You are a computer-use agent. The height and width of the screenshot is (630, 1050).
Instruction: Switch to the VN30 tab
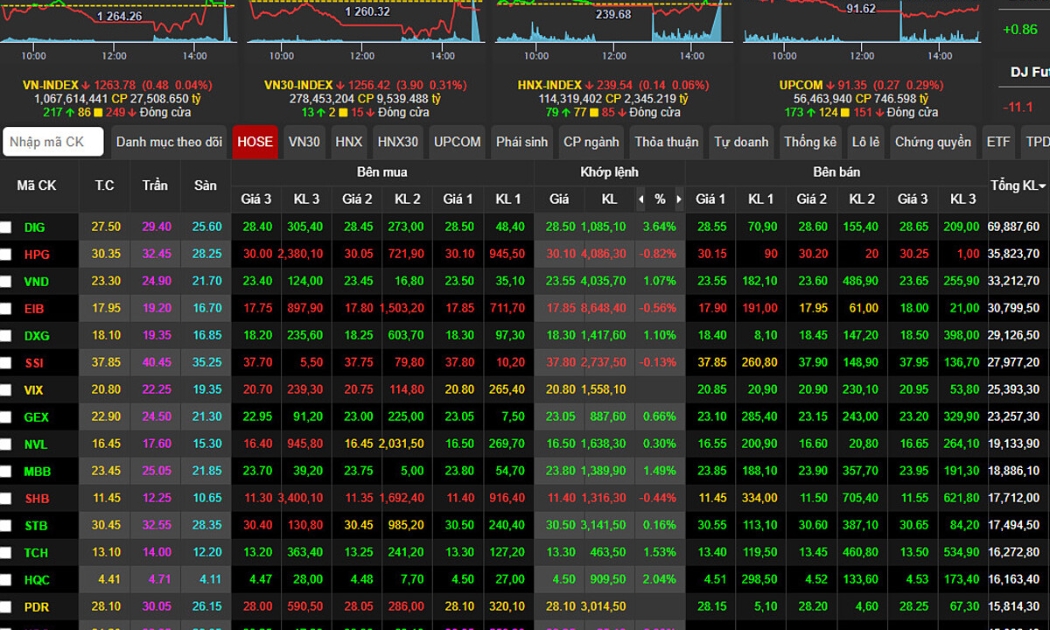(304, 142)
